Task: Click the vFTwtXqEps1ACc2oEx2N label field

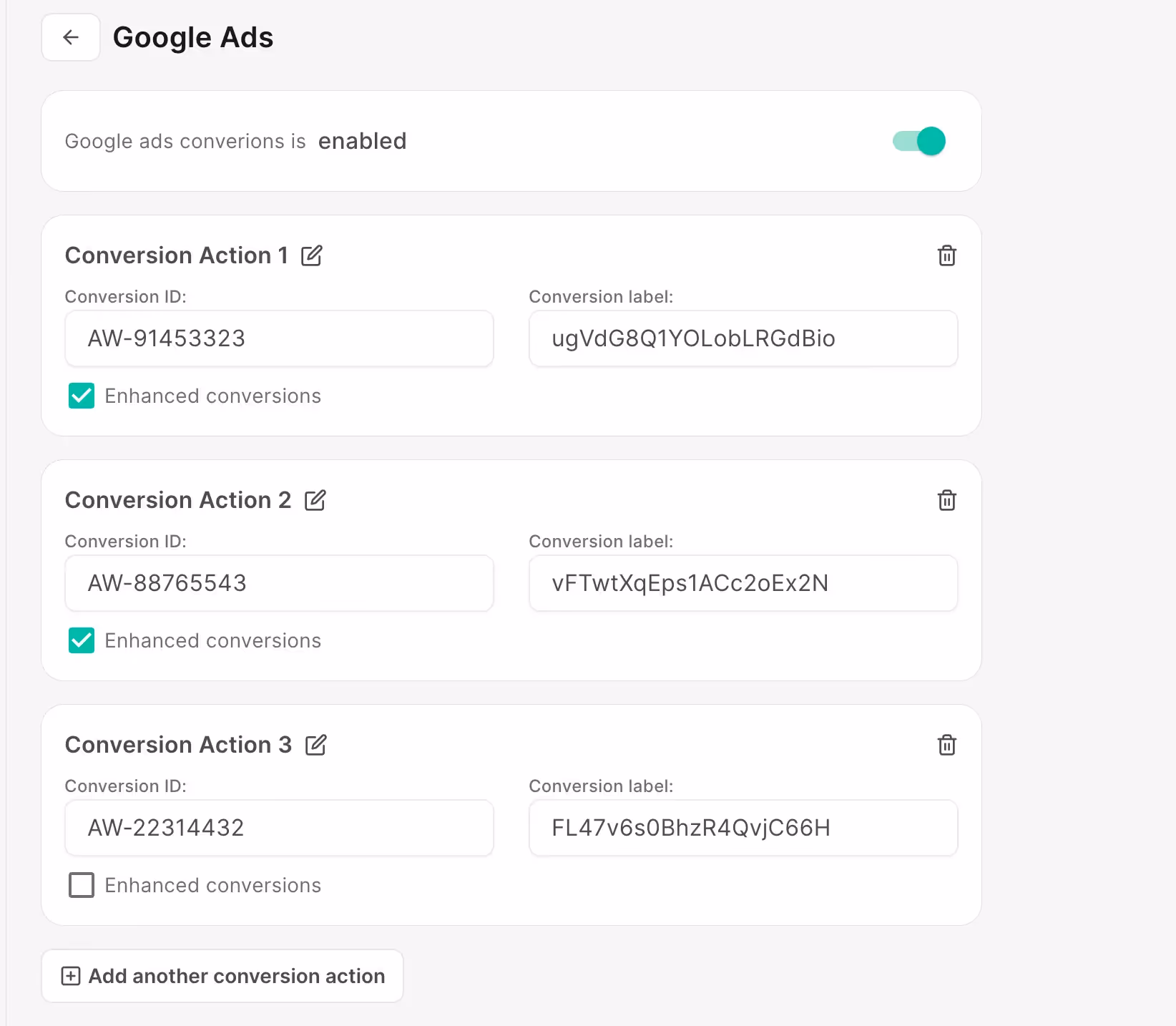Action: click(743, 583)
